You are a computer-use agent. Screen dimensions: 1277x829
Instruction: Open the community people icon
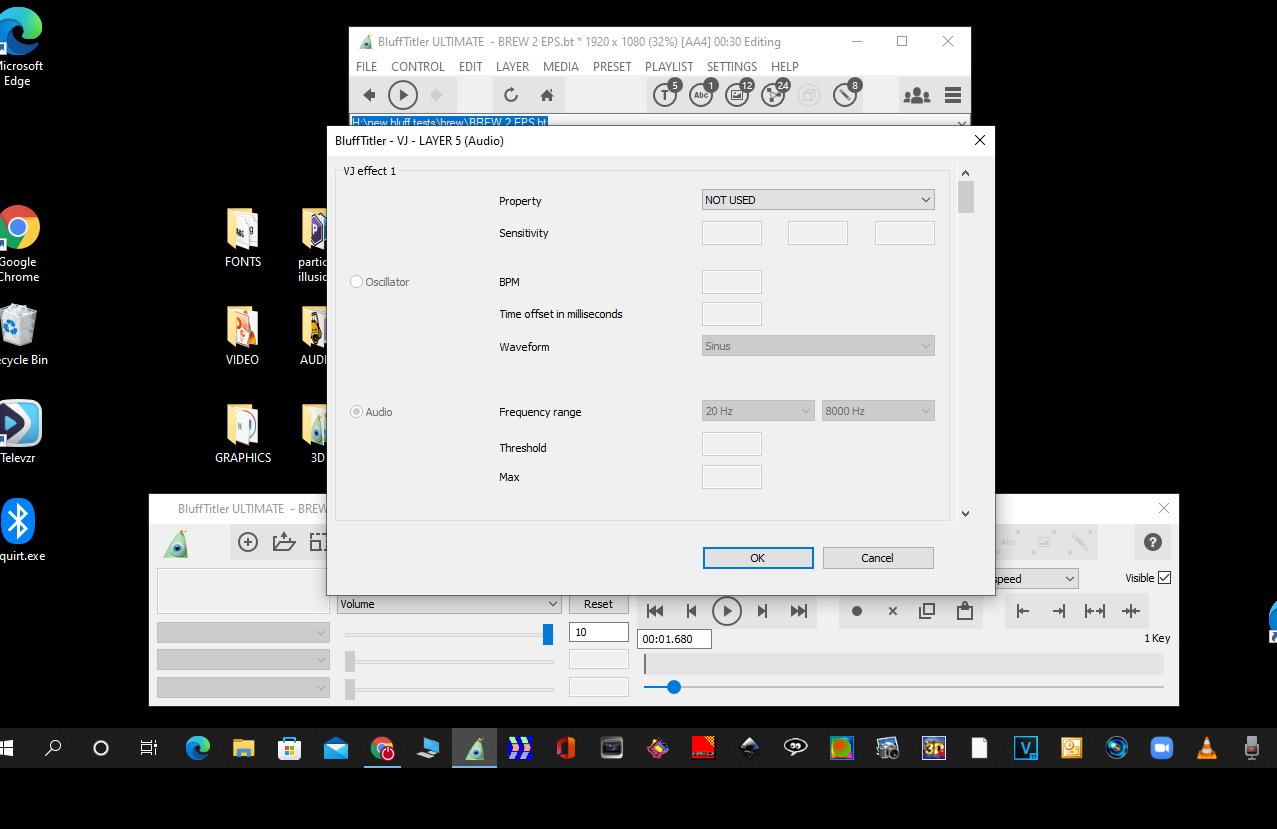coord(916,95)
